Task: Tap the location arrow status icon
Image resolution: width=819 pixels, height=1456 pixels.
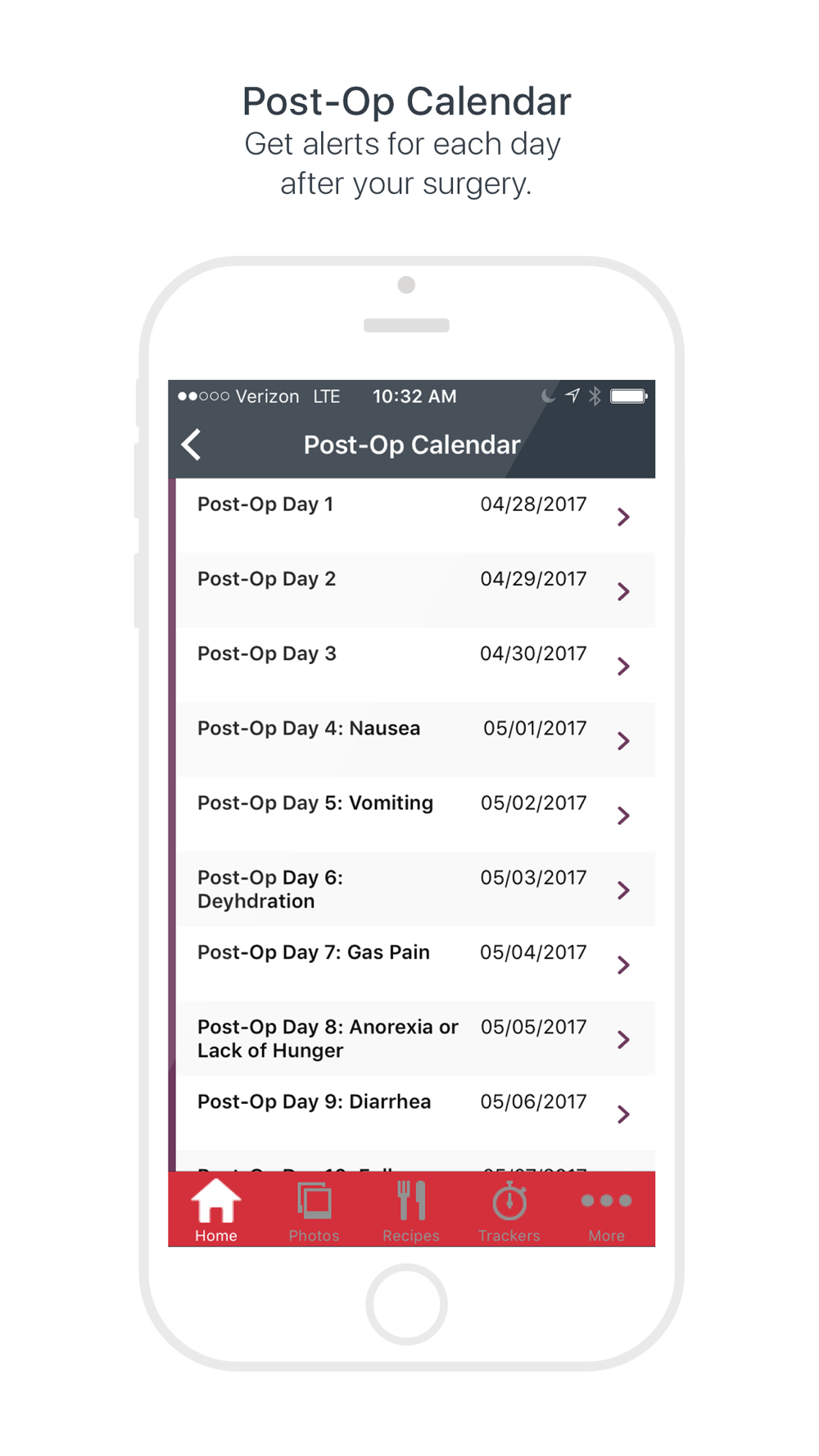Action: [572, 396]
